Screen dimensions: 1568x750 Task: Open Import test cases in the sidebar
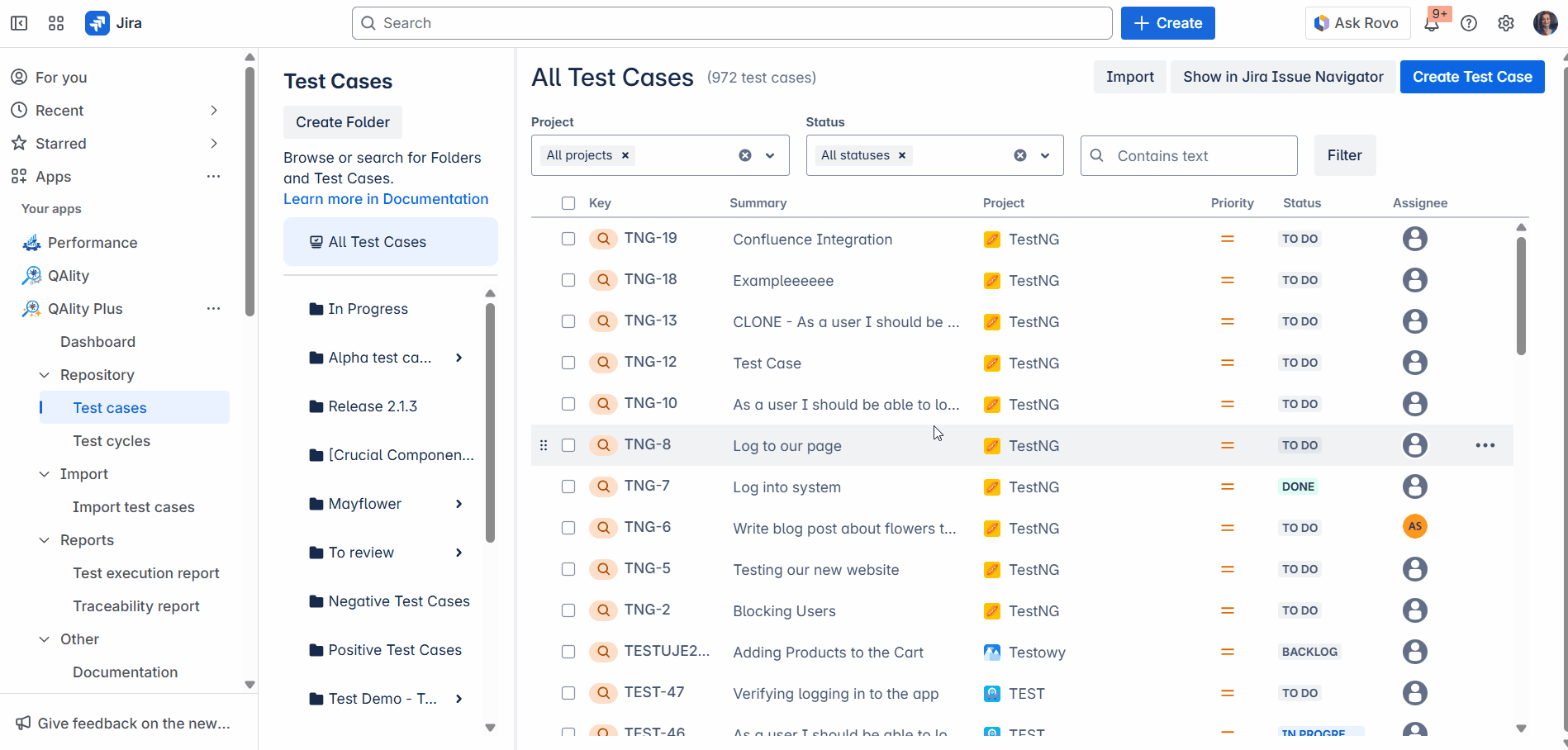(134, 507)
